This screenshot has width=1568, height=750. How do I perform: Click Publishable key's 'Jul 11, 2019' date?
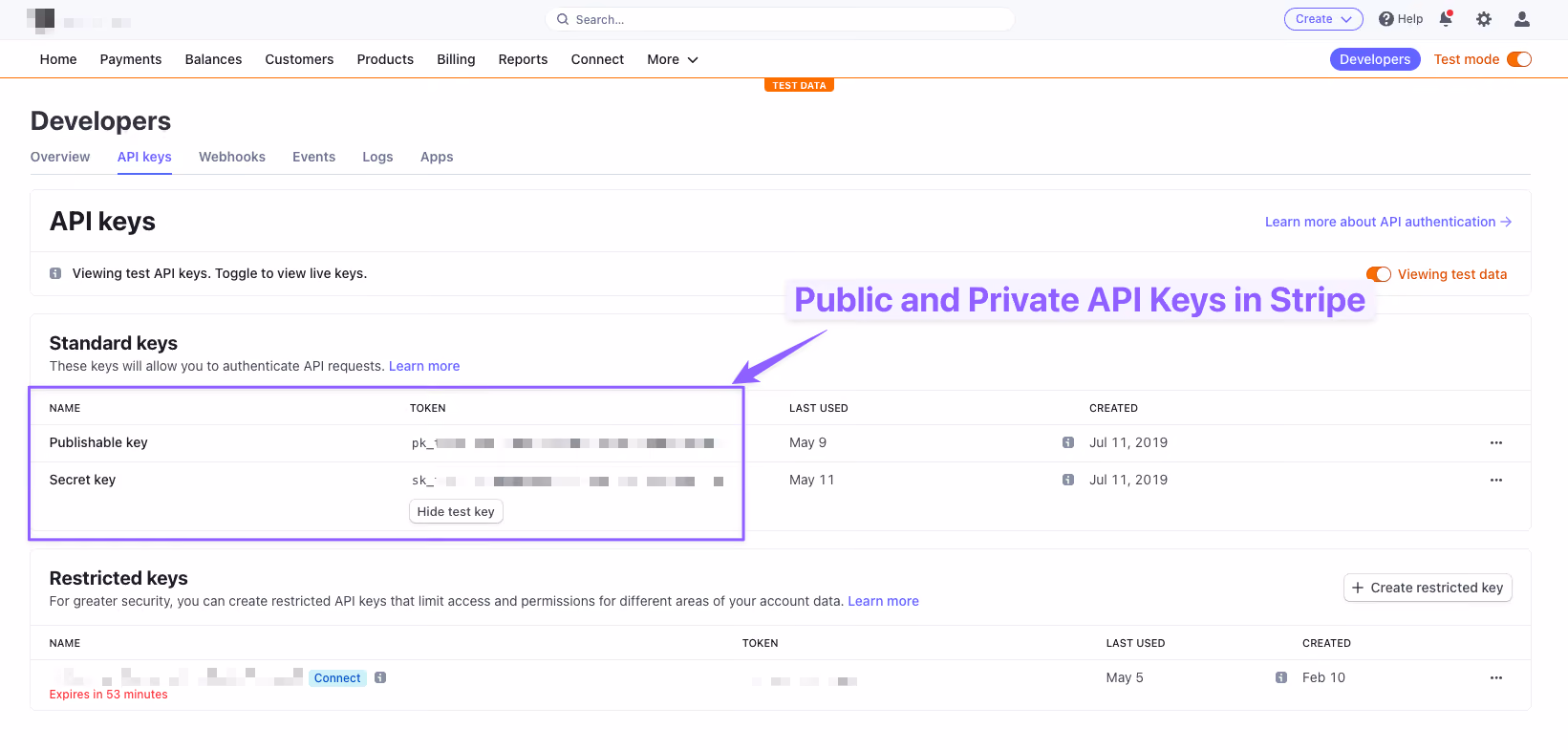(x=1128, y=442)
